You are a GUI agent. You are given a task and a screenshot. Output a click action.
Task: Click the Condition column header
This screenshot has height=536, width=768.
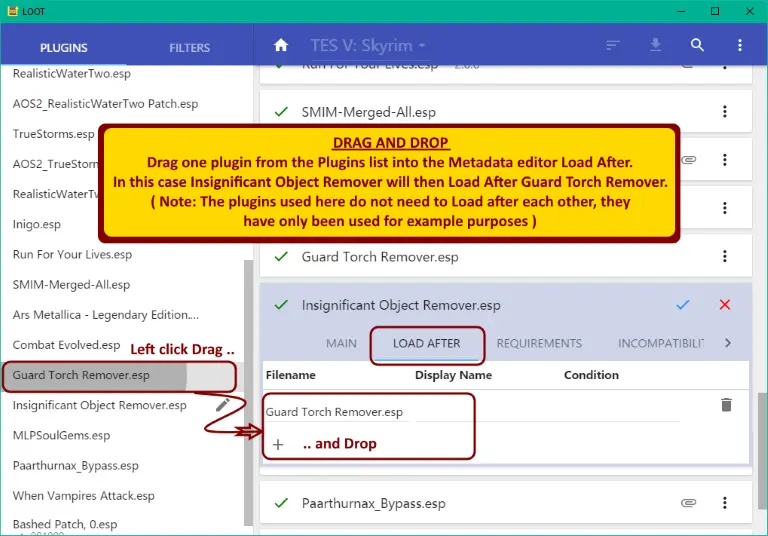(x=591, y=375)
